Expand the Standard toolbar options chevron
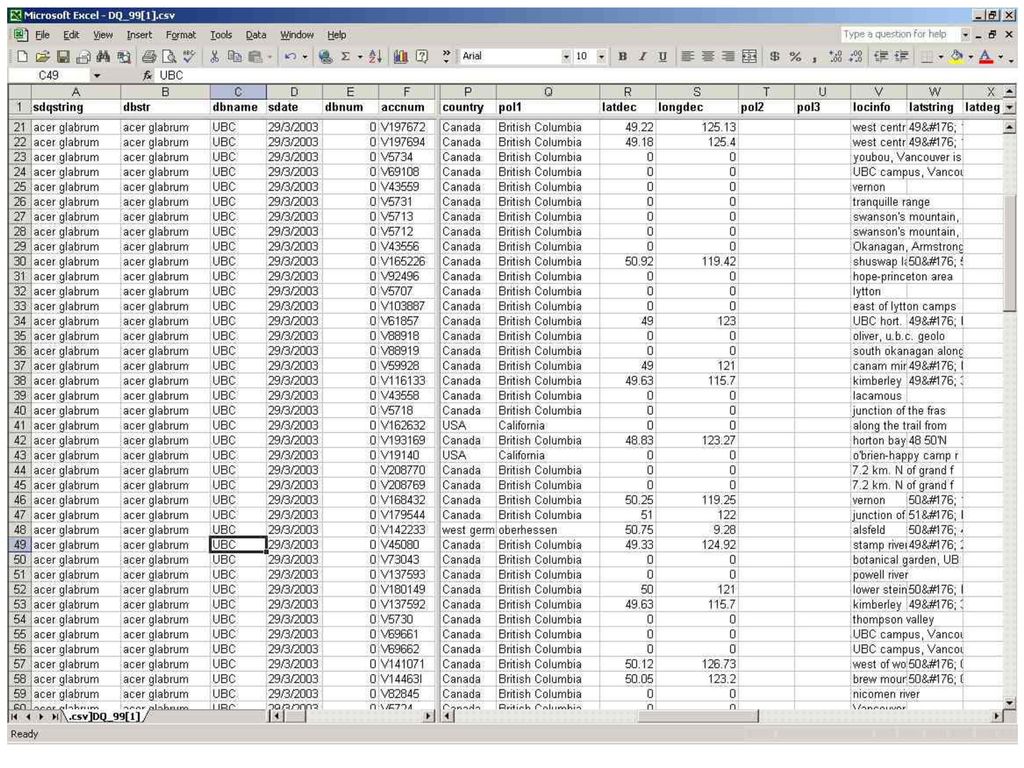Image resolution: width=1024 pixels, height=768 pixels. 446,57
